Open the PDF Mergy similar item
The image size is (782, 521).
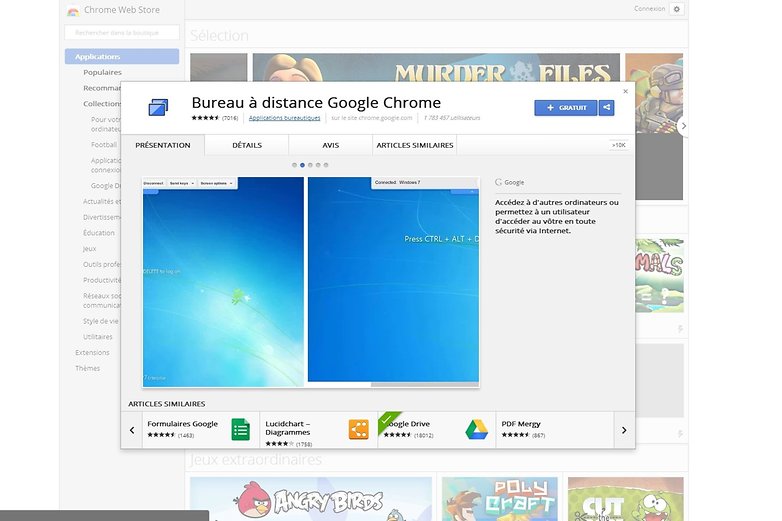coord(555,430)
